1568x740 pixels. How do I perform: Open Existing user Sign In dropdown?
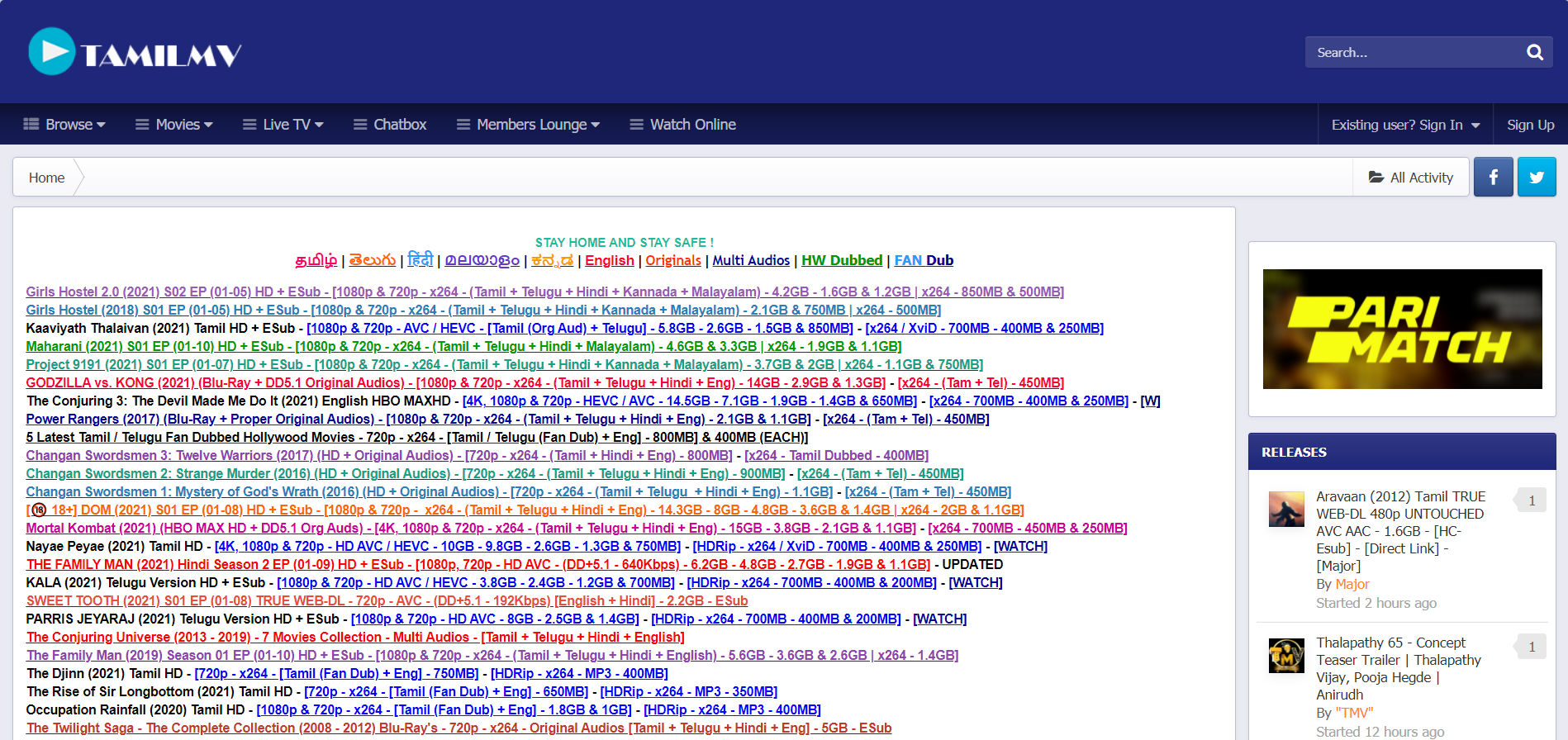click(1405, 125)
